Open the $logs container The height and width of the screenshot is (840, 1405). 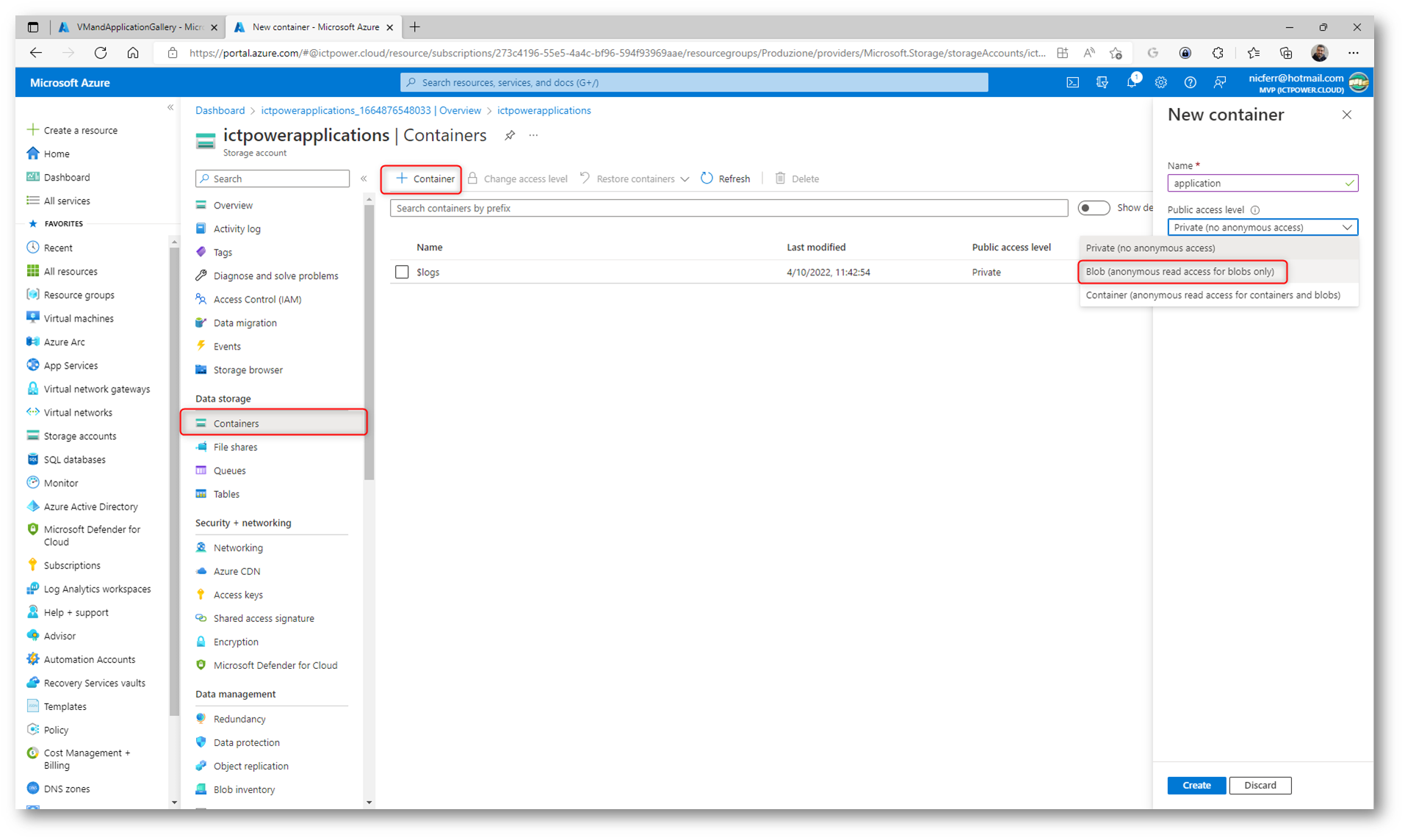[427, 272]
